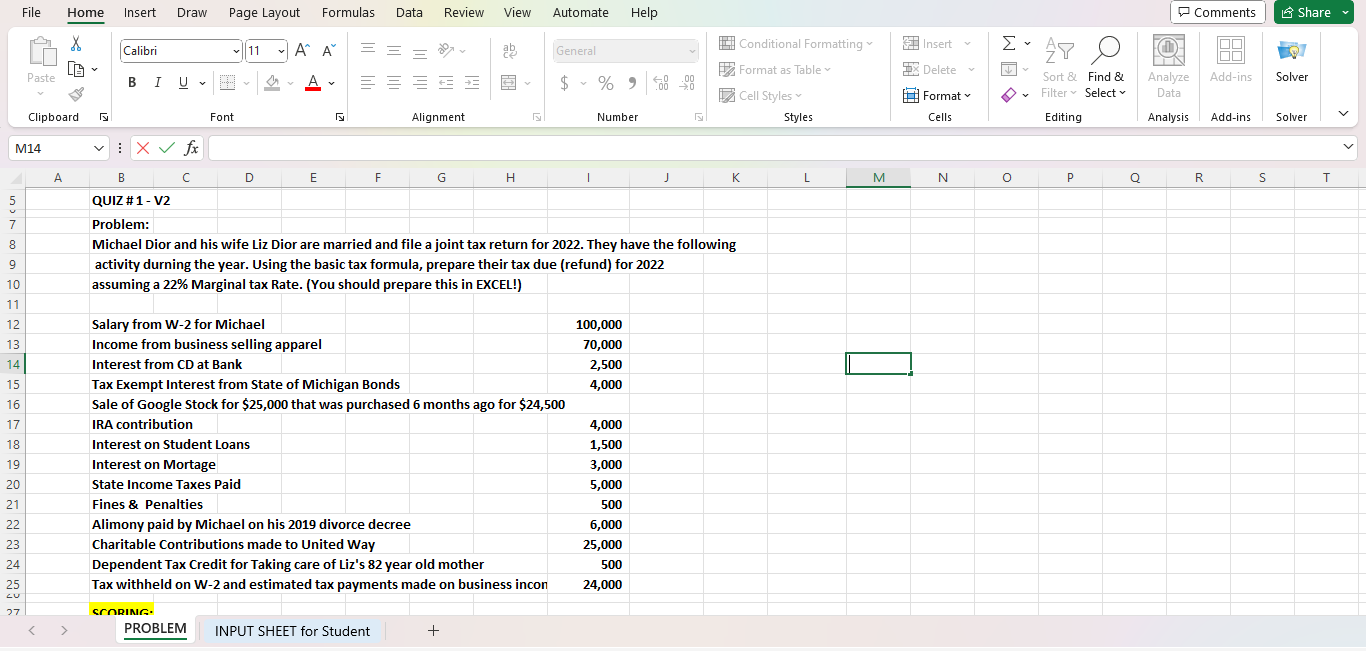Apply bold formatting from the Font group
The height and width of the screenshot is (651, 1366).
coord(131,82)
